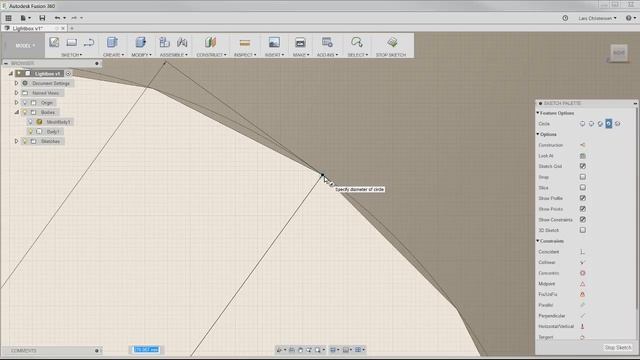Toggle the 3D Sketch checkbox
640x360 pixels.
click(x=582, y=230)
